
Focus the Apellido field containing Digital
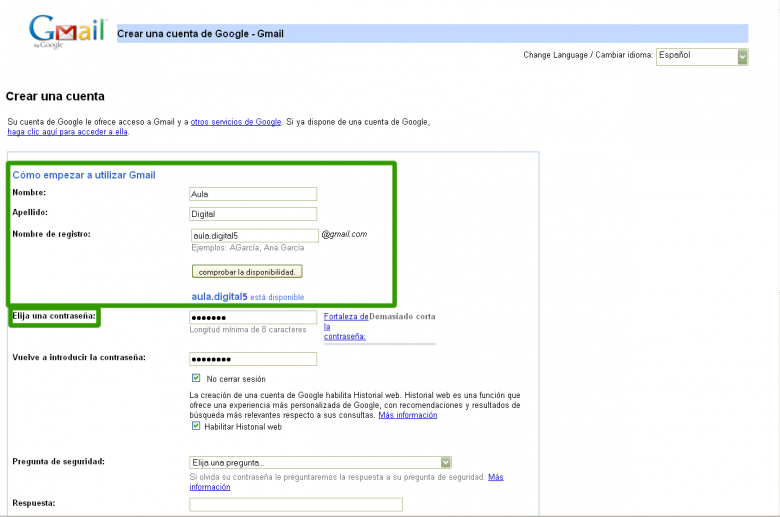click(x=253, y=214)
